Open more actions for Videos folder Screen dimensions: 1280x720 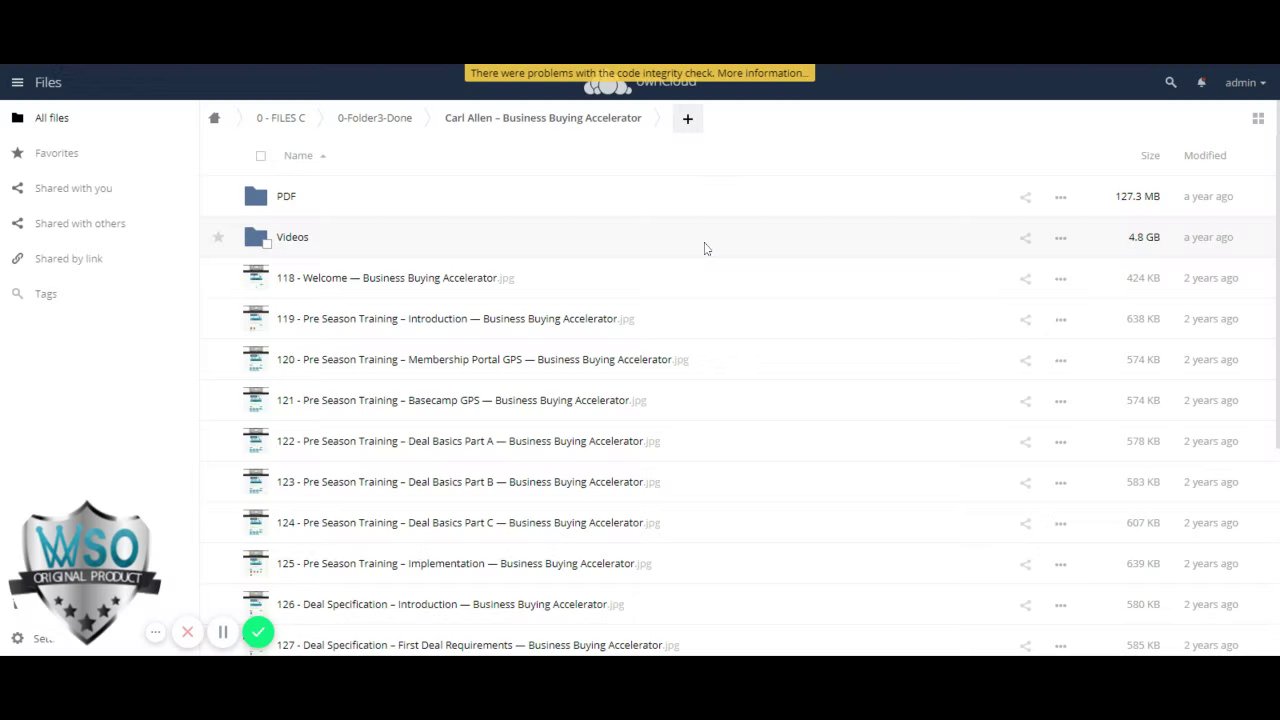click(1061, 238)
